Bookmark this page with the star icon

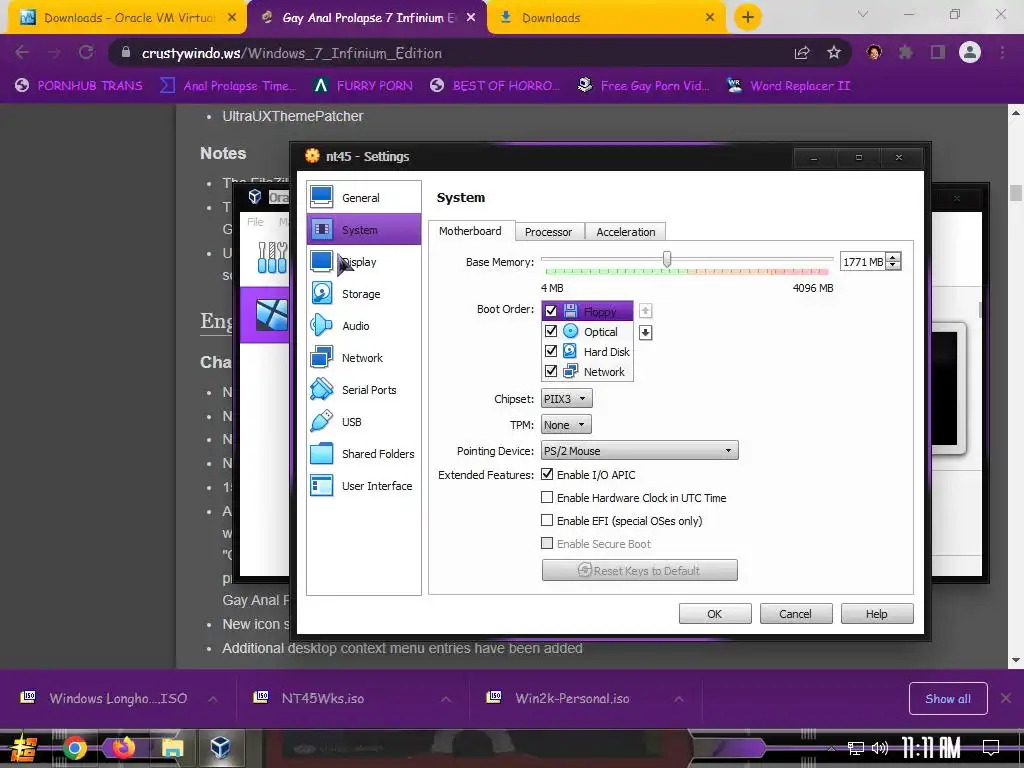click(834, 53)
